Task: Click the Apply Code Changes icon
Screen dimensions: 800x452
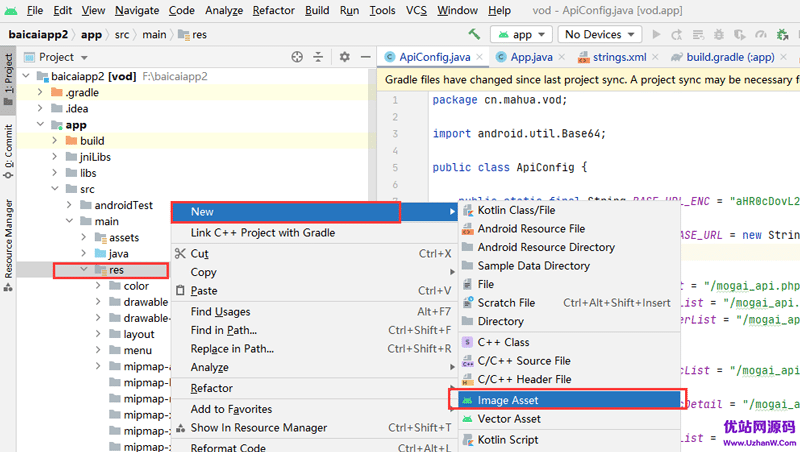Action: click(698, 34)
